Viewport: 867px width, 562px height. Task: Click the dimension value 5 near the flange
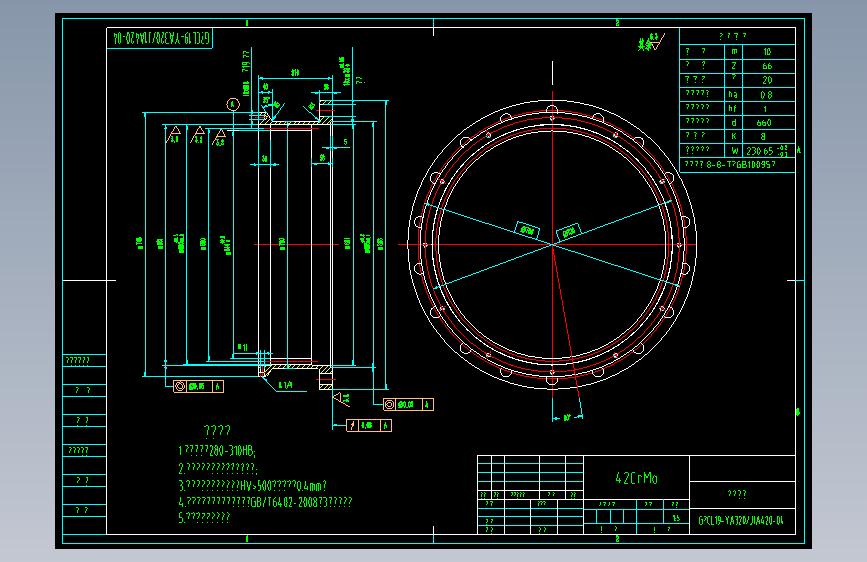coord(346,142)
